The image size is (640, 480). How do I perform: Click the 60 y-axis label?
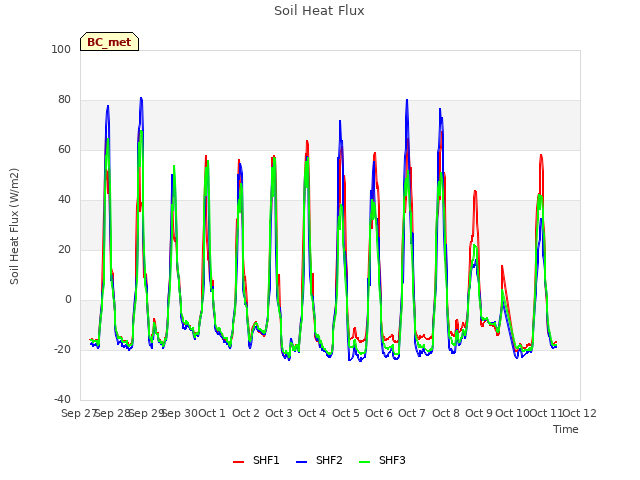pos(64,149)
